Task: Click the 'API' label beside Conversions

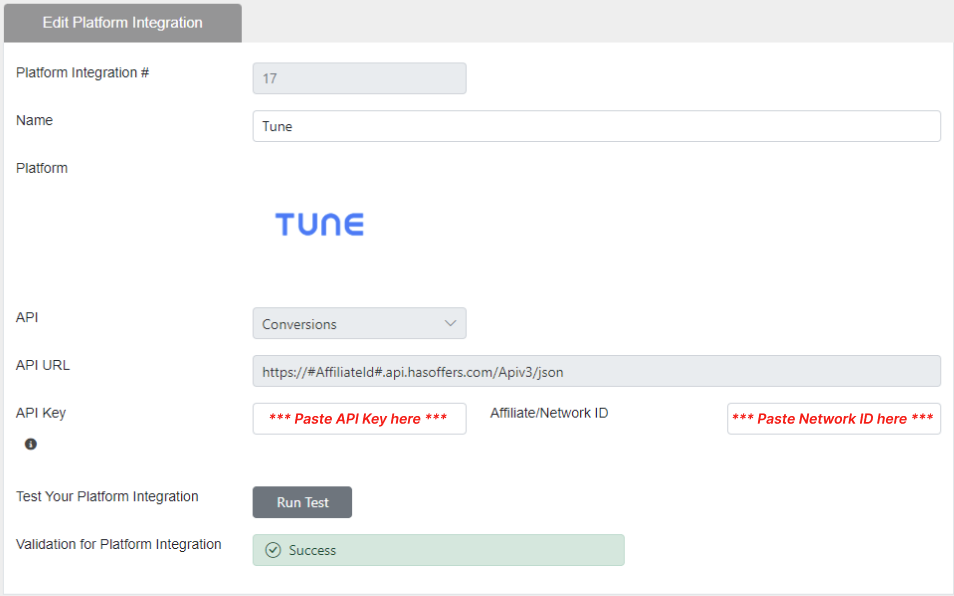Action: [x=27, y=317]
